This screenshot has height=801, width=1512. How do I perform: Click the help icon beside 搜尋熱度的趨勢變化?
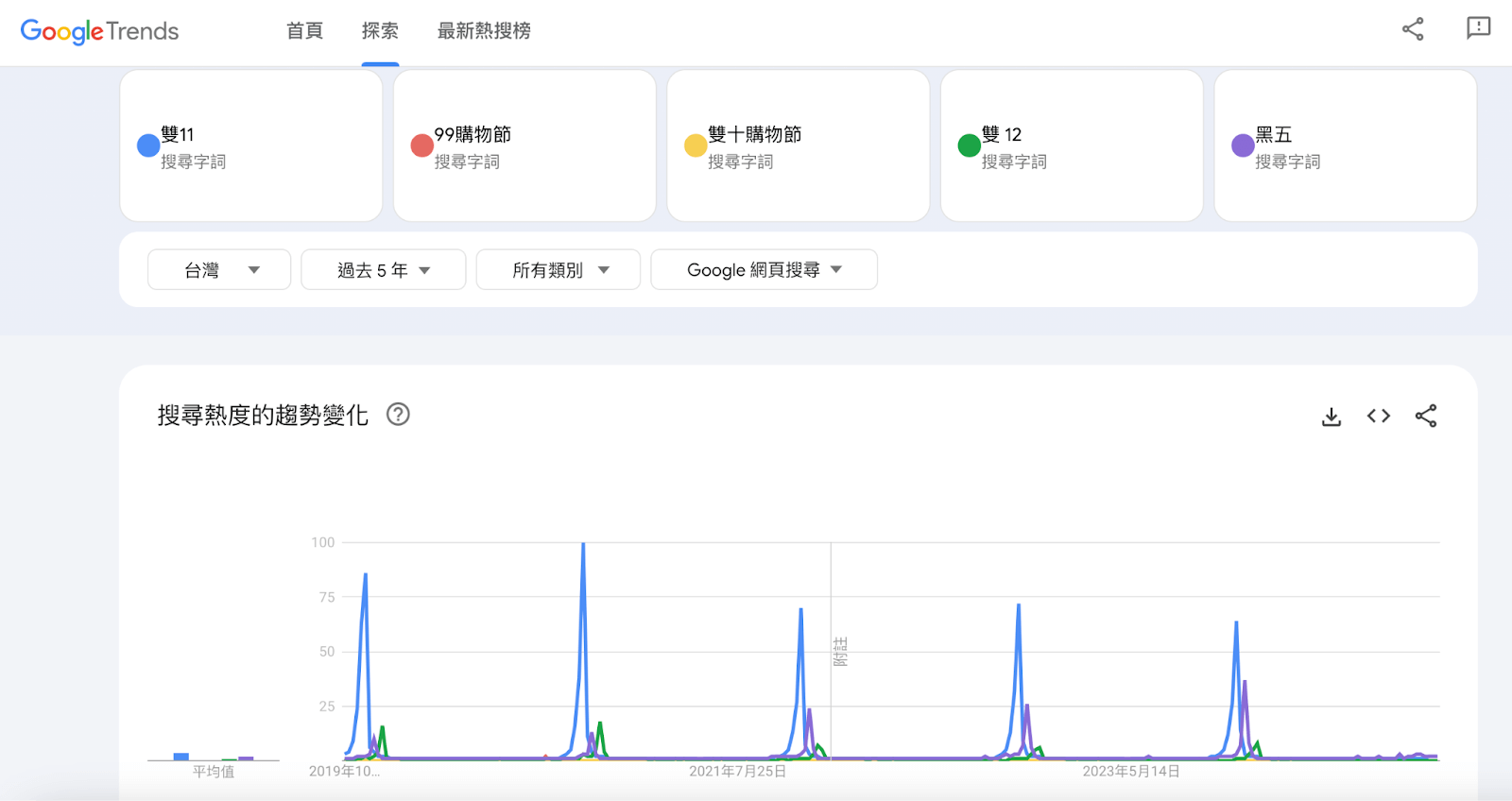(x=399, y=415)
